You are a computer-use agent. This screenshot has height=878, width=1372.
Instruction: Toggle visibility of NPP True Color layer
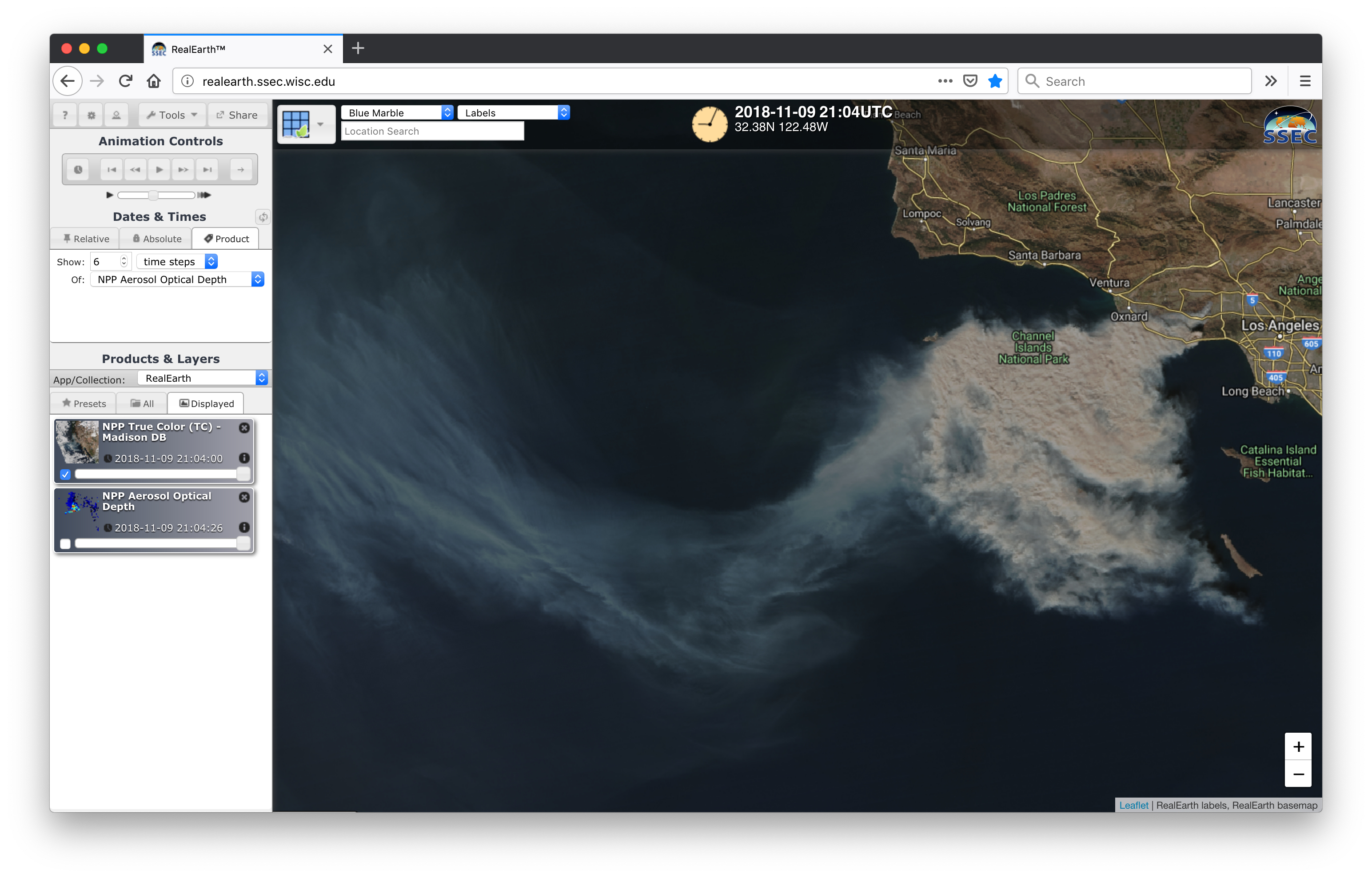66,475
